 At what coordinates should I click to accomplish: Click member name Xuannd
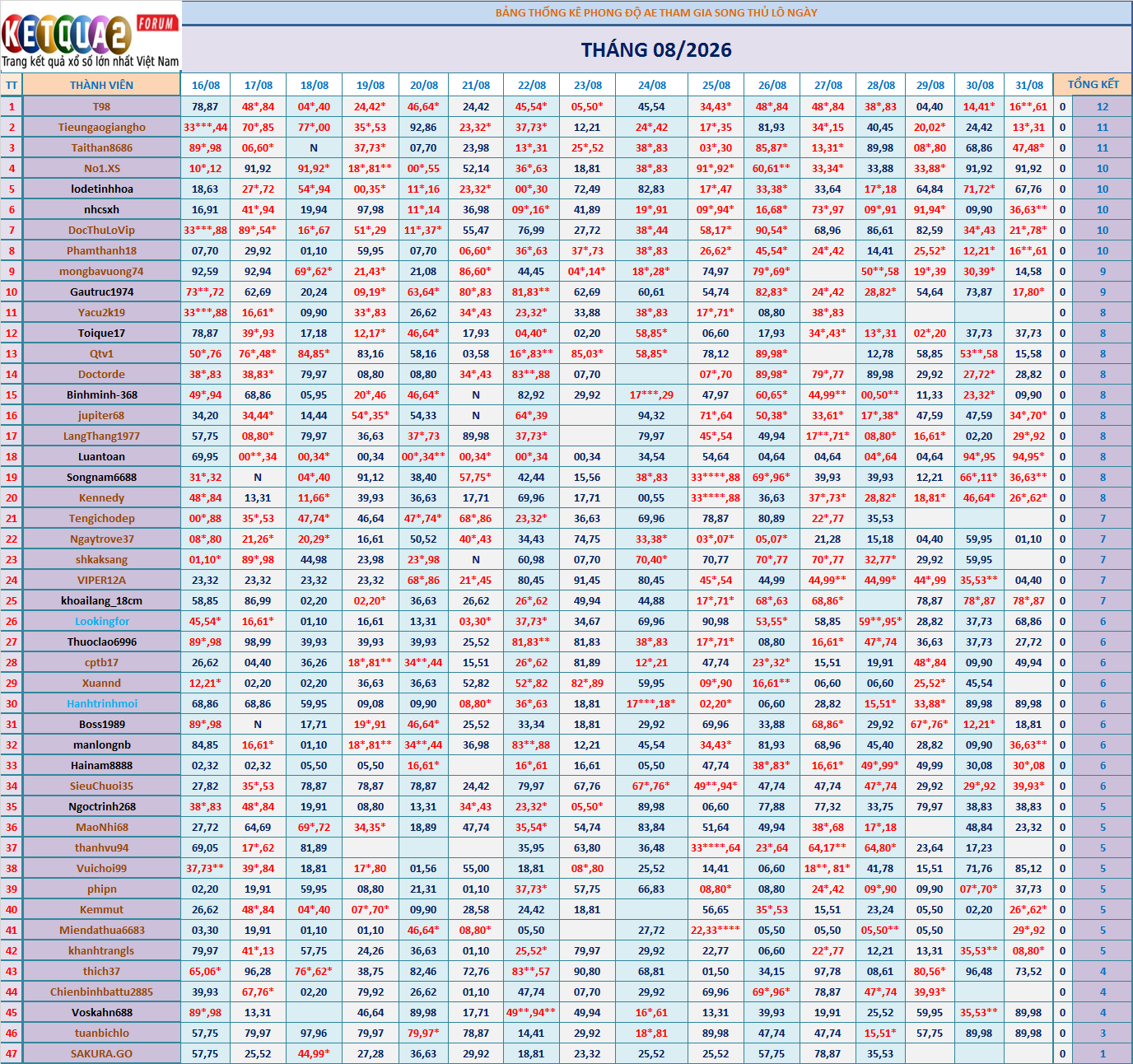[x=101, y=683]
